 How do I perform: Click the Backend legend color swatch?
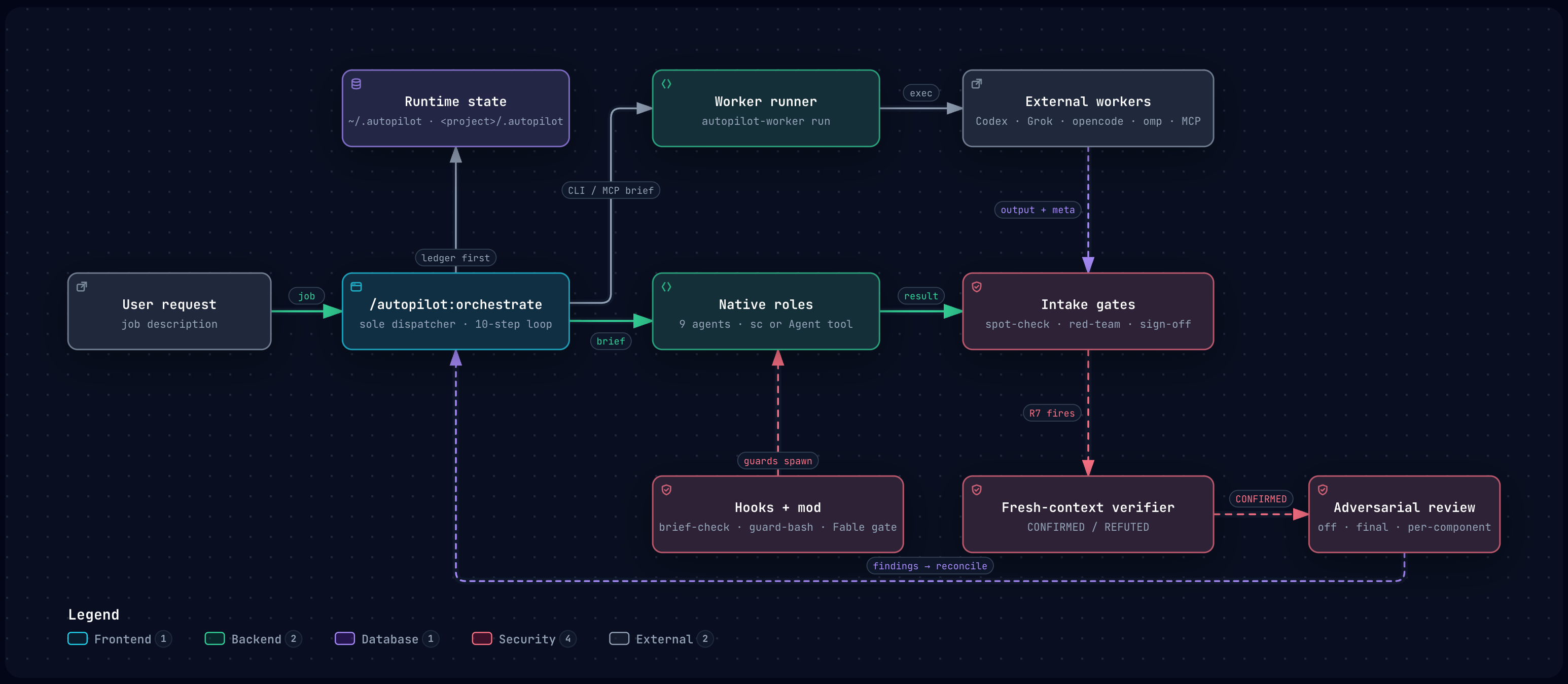(215, 638)
